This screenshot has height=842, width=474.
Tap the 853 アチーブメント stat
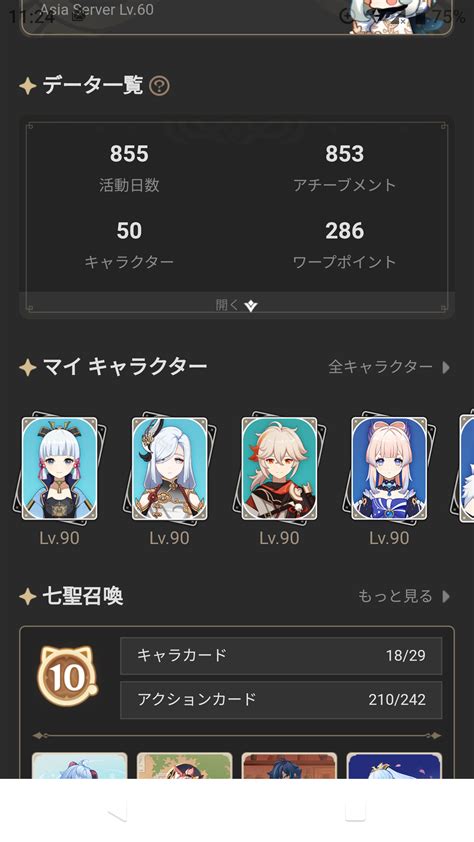point(345,168)
